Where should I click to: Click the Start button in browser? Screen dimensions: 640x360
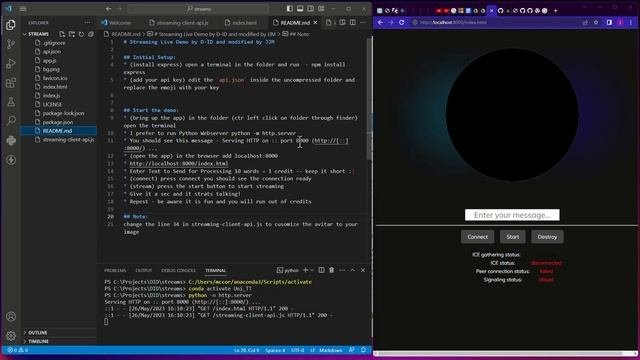click(x=513, y=237)
